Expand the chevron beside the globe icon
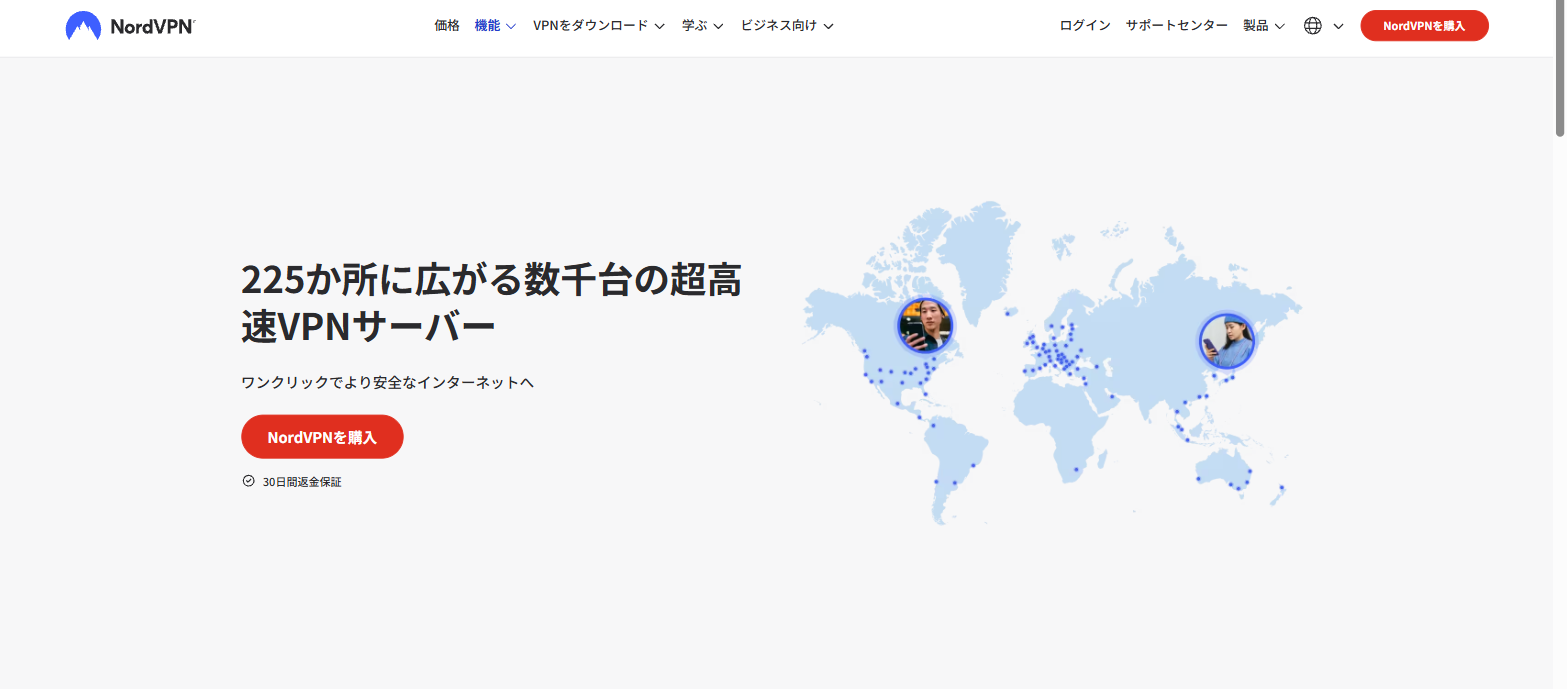1567x689 pixels. click(x=1338, y=27)
